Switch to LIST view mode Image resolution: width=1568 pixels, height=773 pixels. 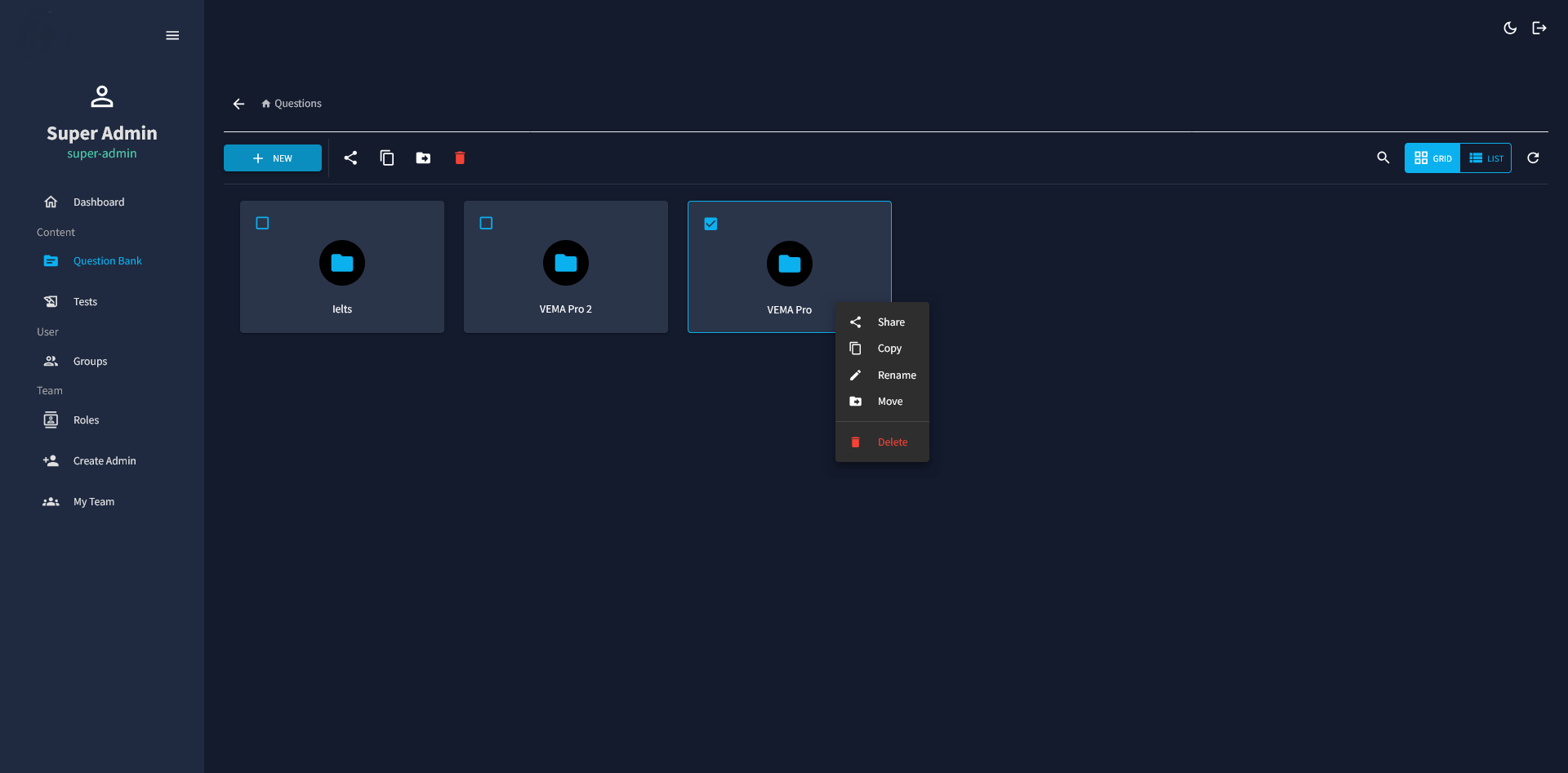coord(1486,158)
